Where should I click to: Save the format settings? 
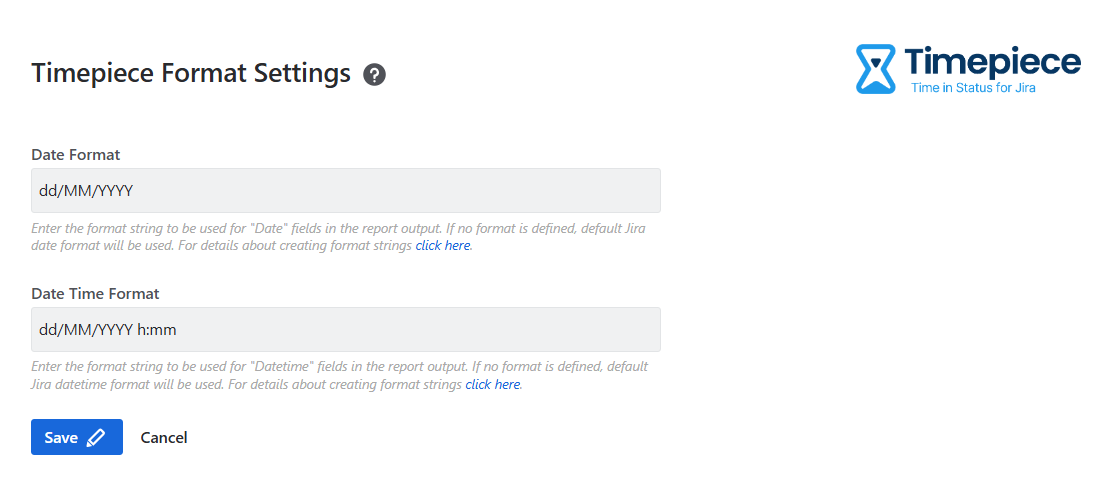tap(76, 437)
